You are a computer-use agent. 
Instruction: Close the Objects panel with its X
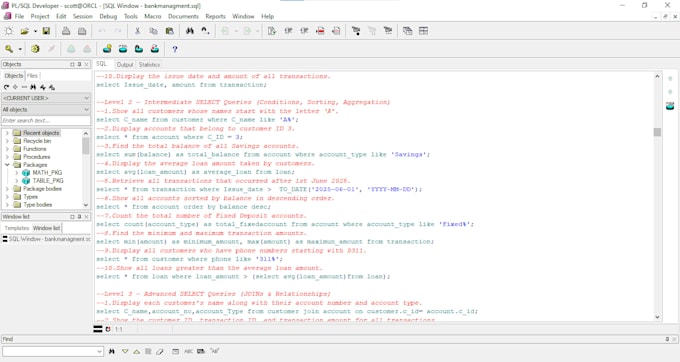(x=86, y=64)
